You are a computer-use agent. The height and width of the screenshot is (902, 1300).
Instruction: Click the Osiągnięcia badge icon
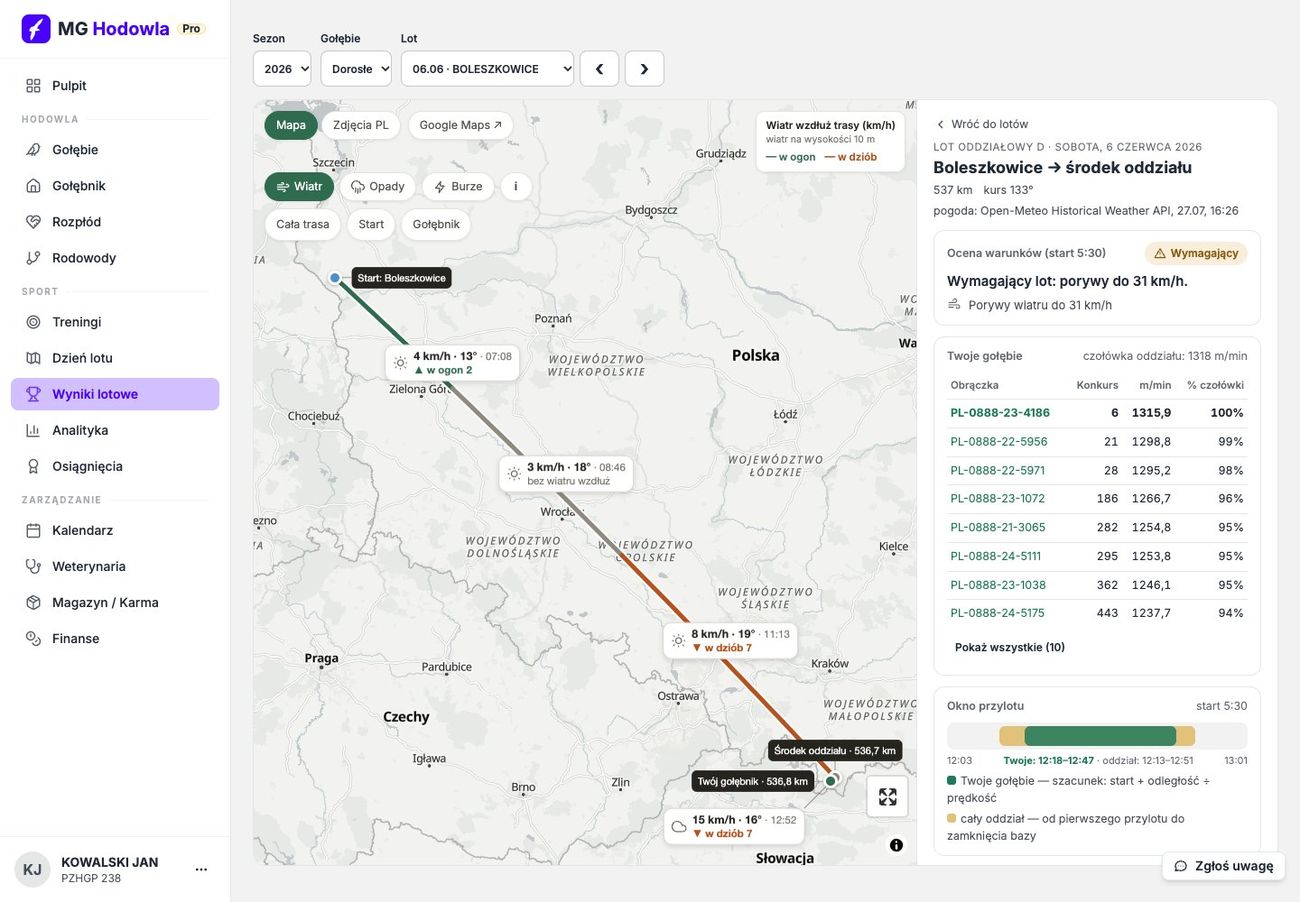pos(34,466)
